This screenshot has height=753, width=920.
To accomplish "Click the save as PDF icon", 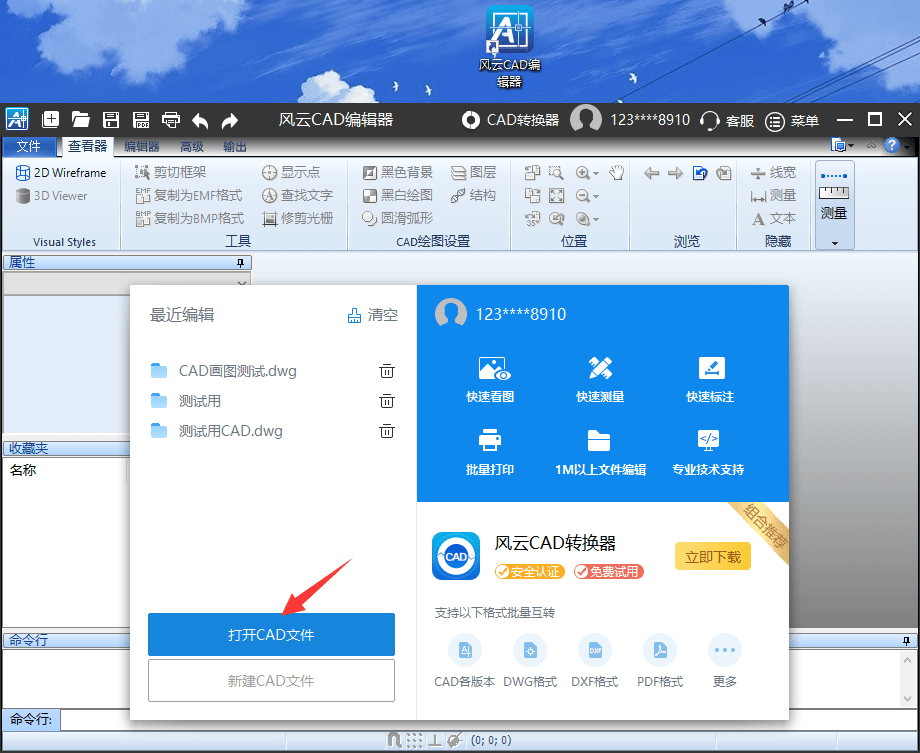I will [141, 120].
